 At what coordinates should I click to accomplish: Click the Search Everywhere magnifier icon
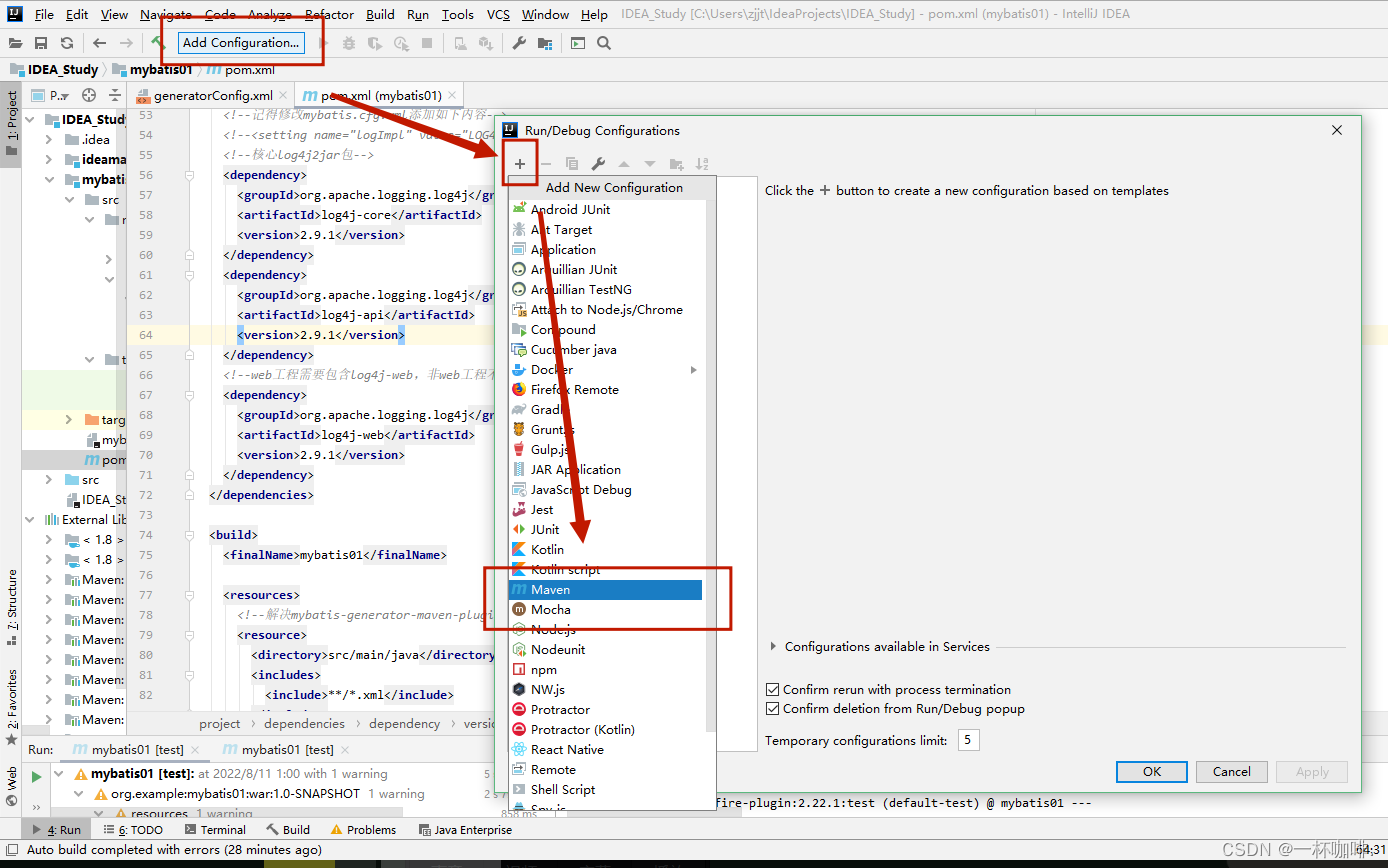point(604,43)
